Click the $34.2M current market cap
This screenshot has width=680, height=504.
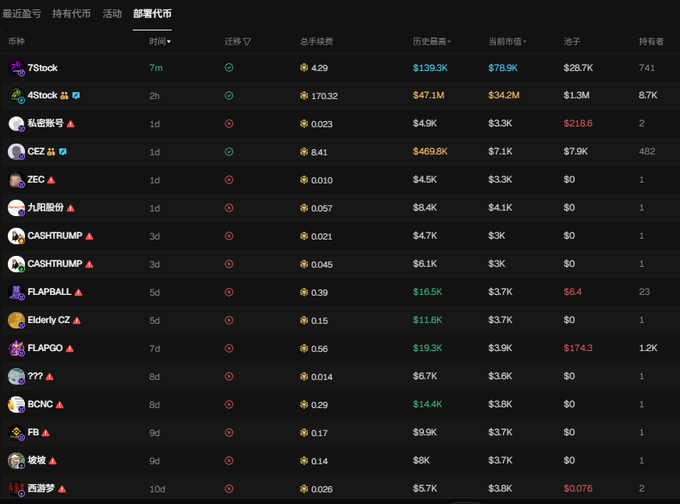click(x=504, y=95)
